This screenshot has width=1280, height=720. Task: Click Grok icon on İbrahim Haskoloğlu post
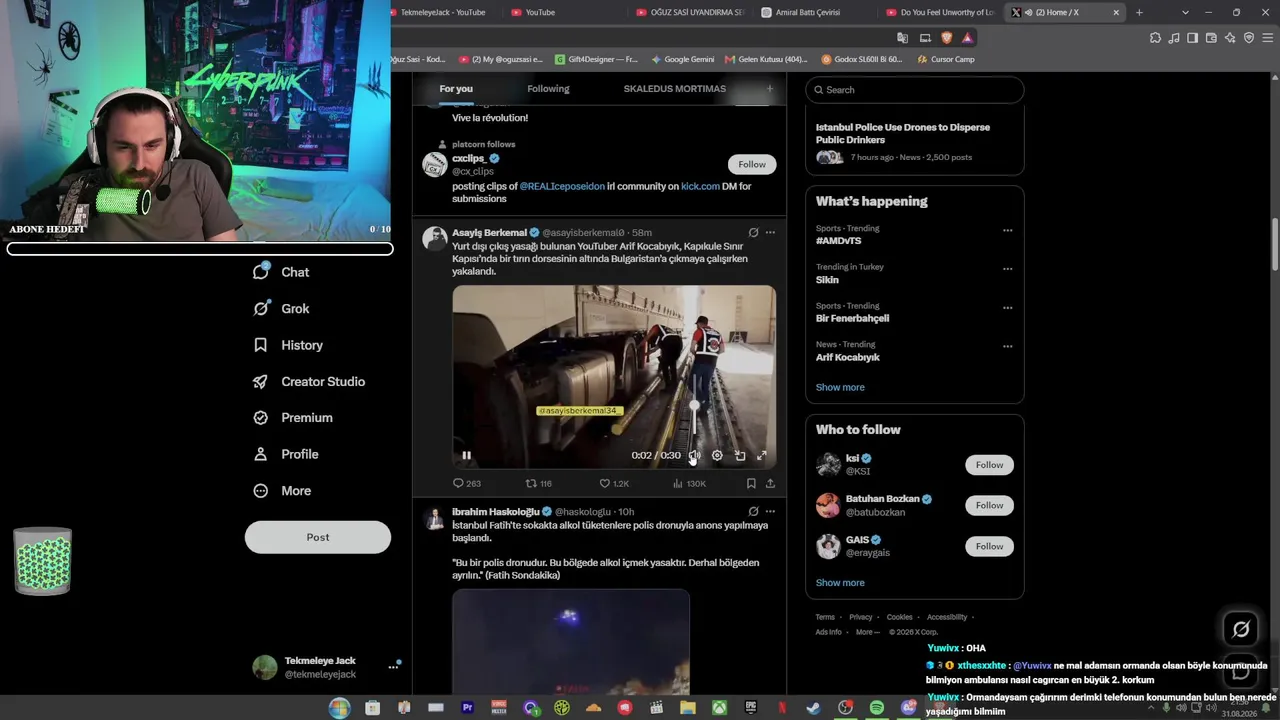pos(753,511)
